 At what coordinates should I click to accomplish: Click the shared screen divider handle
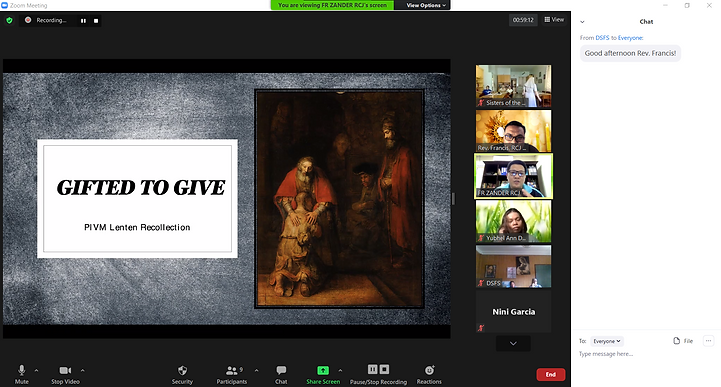tap(453, 199)
